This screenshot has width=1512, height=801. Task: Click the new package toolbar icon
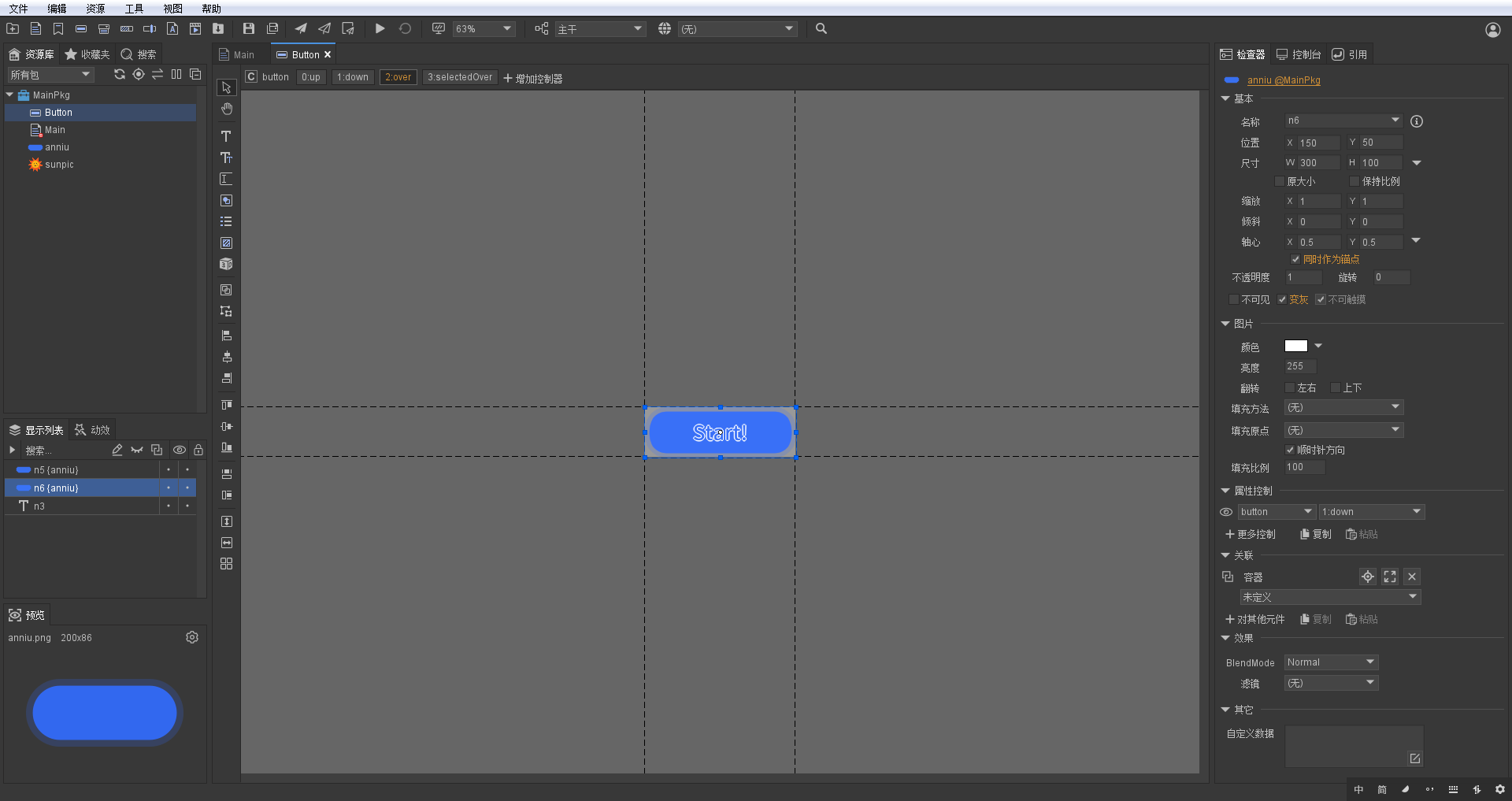click(13, 28)
